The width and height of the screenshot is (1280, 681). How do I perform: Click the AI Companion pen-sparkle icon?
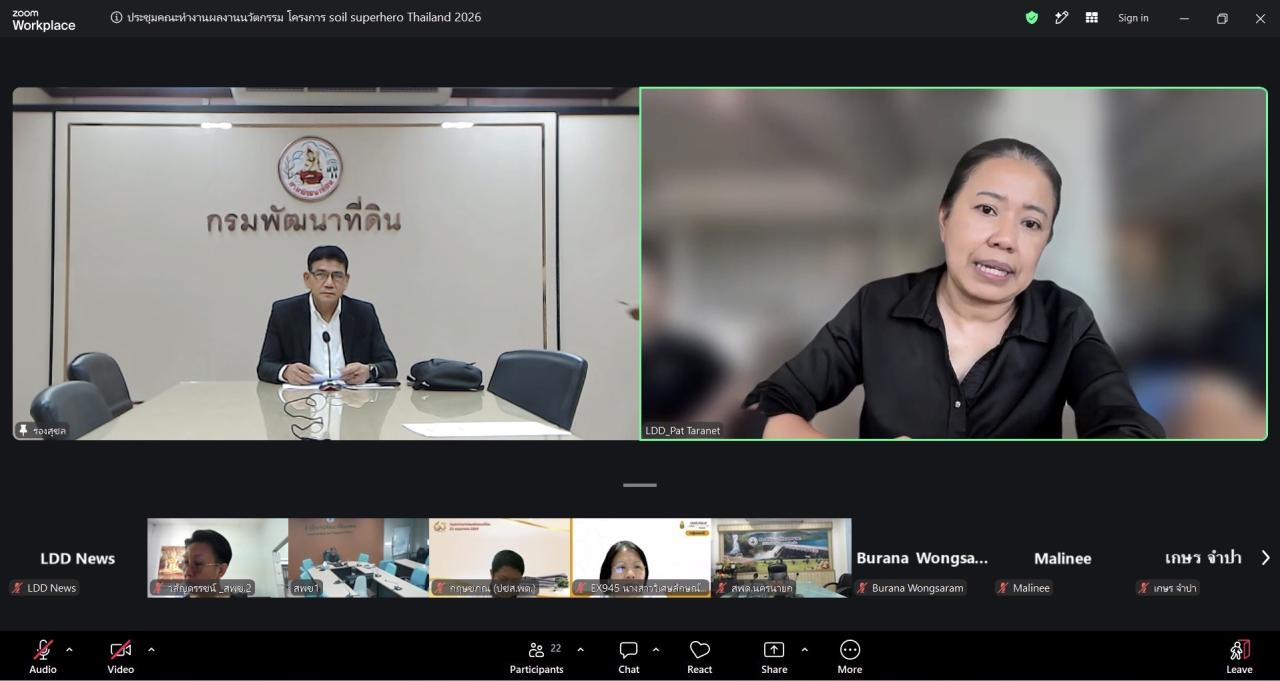tap(1062, 18)
